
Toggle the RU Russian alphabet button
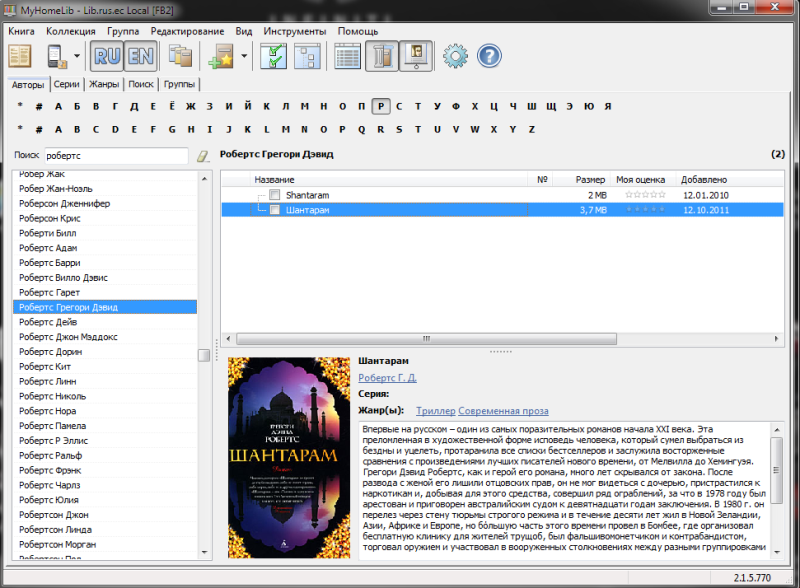(106, 56)
